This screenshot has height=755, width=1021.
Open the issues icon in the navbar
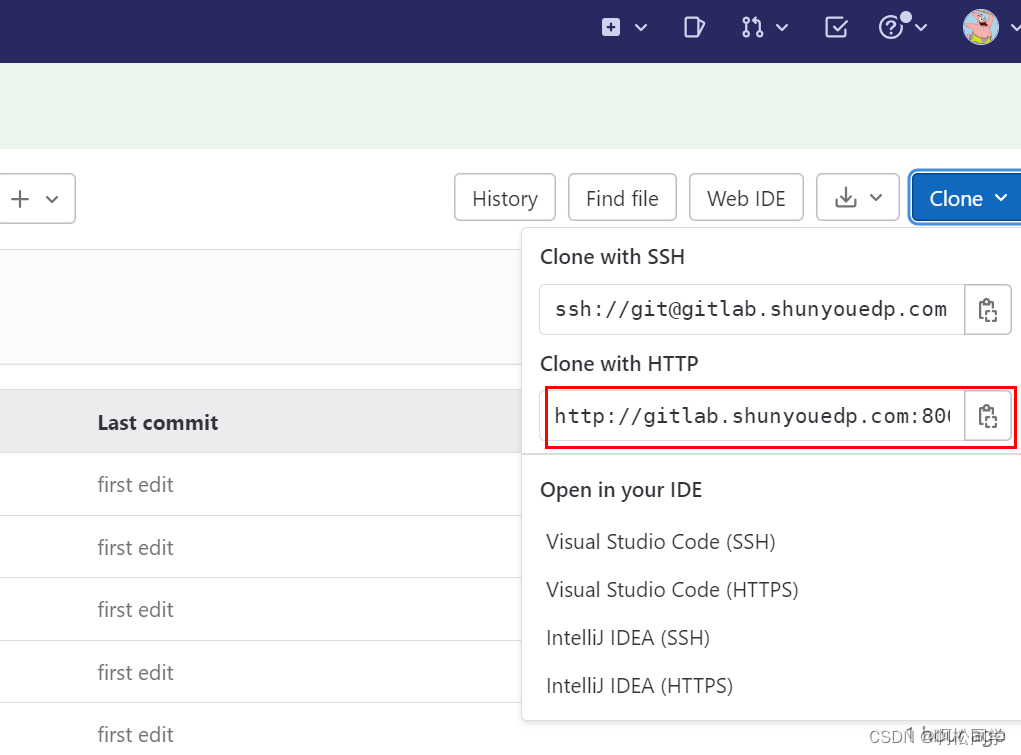(x=694, y=27)
